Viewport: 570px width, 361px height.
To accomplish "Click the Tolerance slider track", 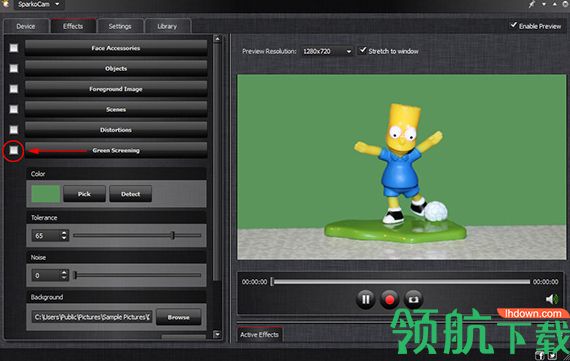I will point(137,236).
